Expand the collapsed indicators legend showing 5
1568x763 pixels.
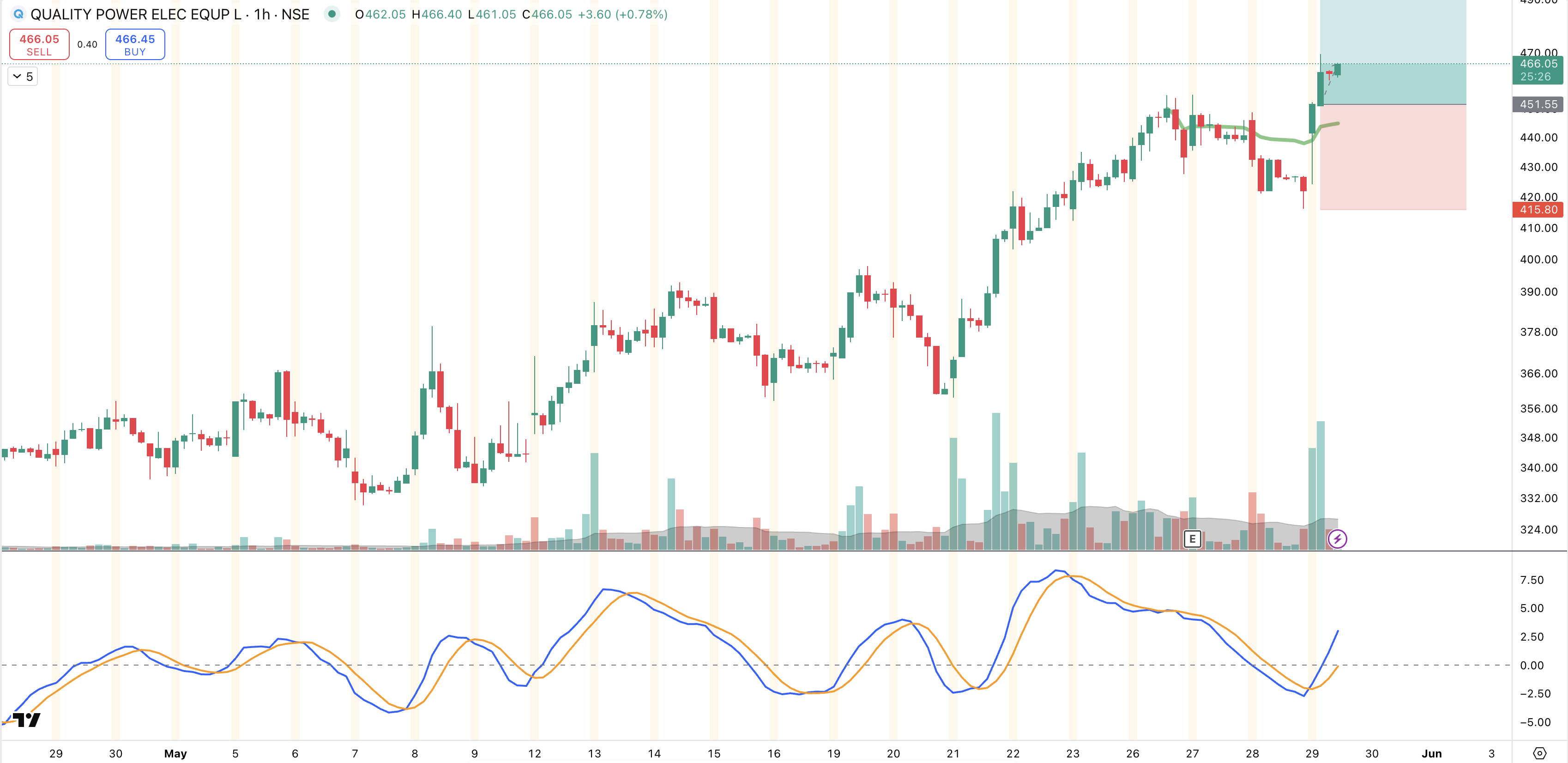[x=23, y=77]
